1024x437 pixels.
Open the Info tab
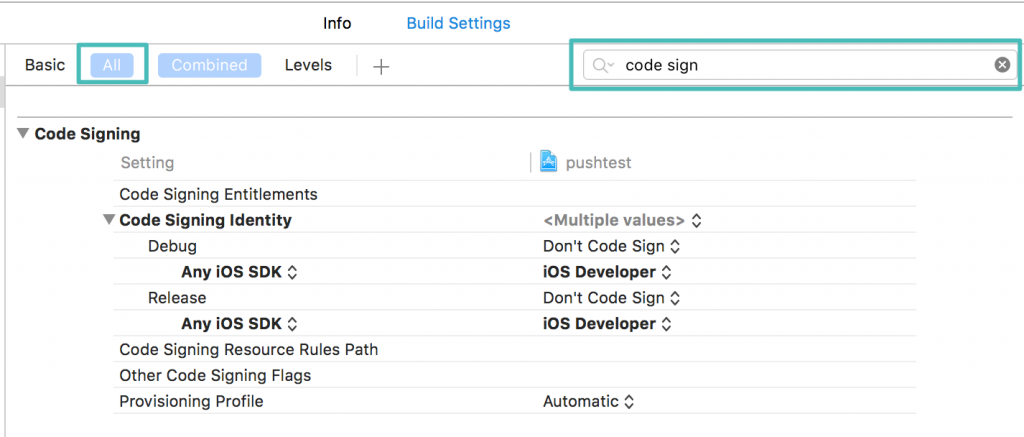coord(337,23)
